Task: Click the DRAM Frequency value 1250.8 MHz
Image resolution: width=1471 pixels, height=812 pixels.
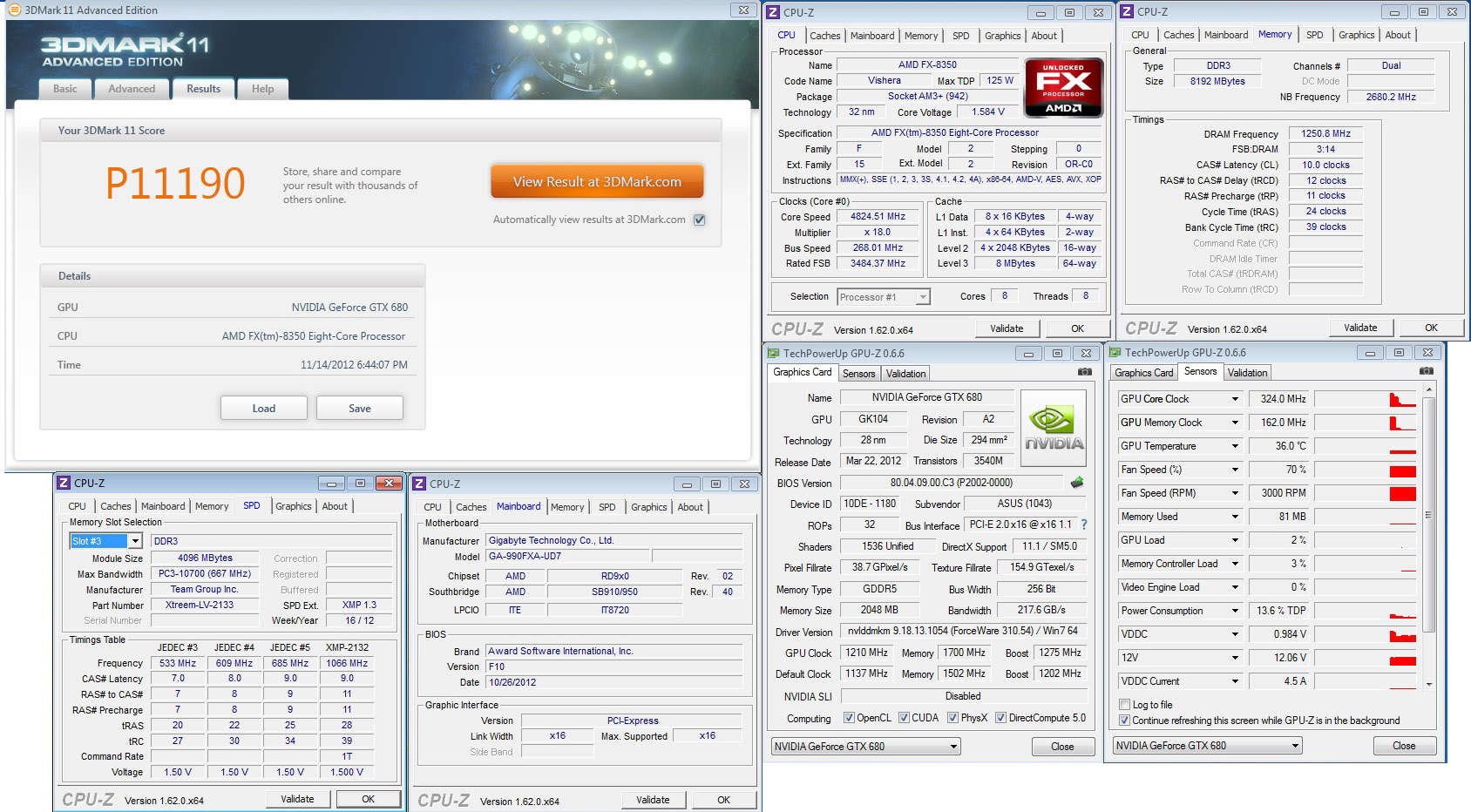Action: (1325, 134)
